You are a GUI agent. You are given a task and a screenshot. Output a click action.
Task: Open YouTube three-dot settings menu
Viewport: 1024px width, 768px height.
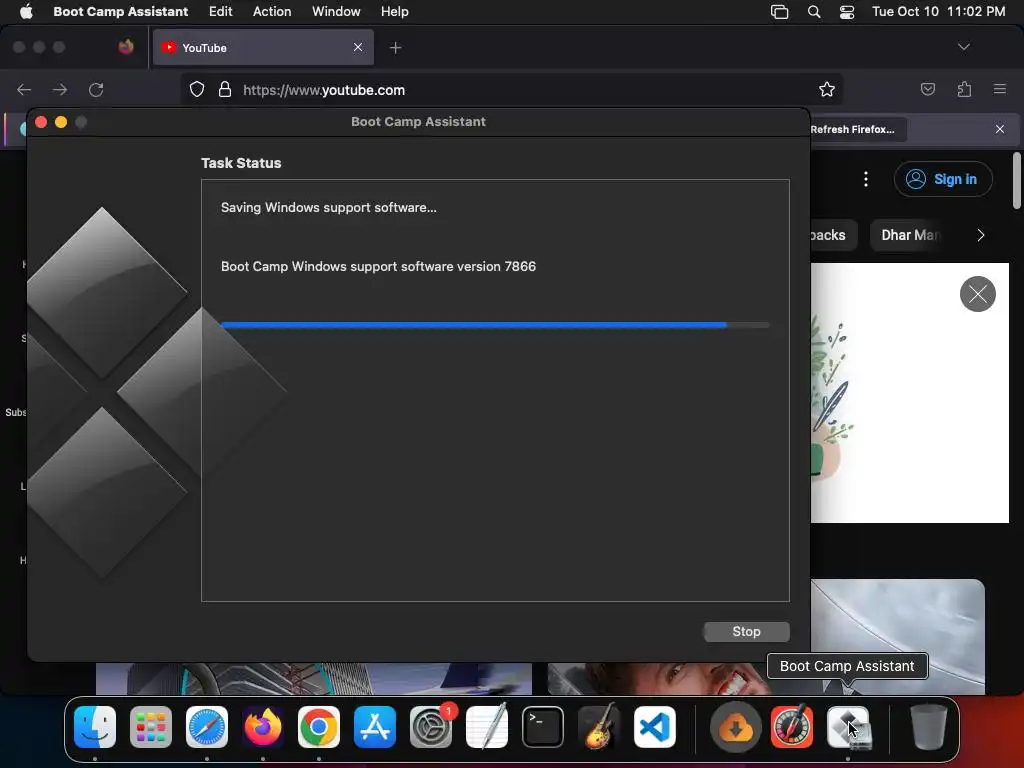pyautogui.click(x=866, y=179)
